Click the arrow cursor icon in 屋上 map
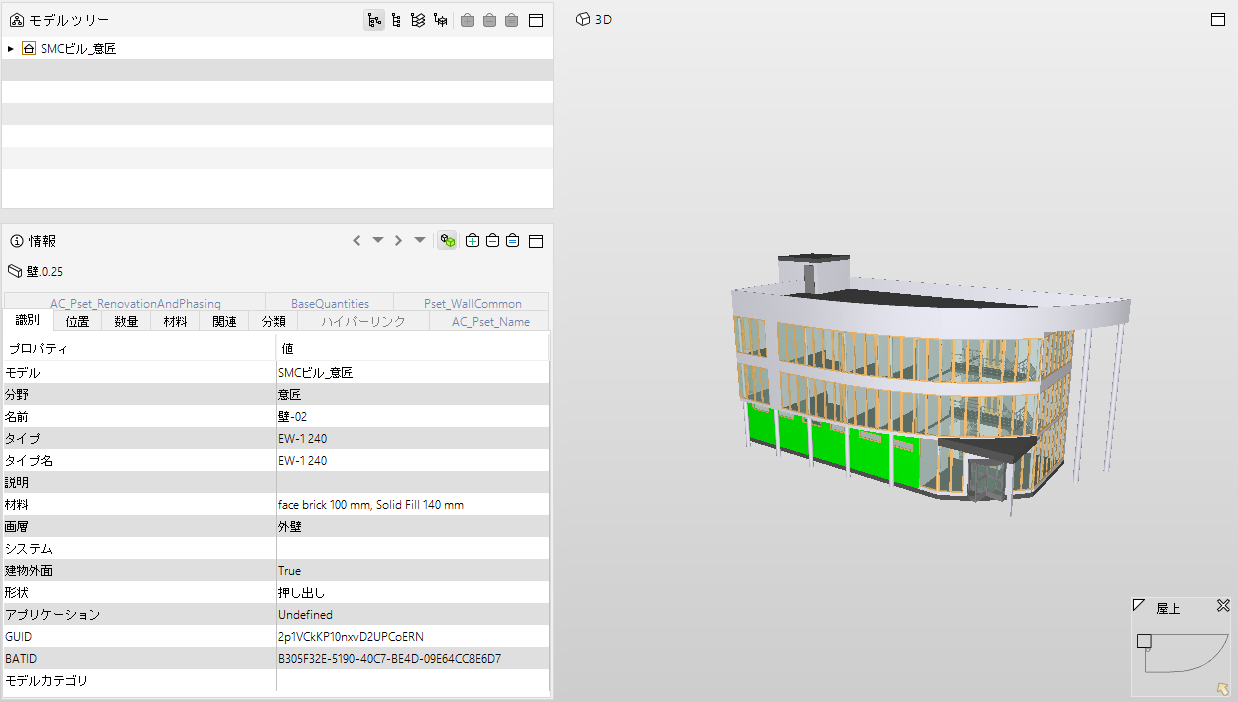Image resolution: width=1238 pixels, height=702 pixels. tap(1222, 688)
